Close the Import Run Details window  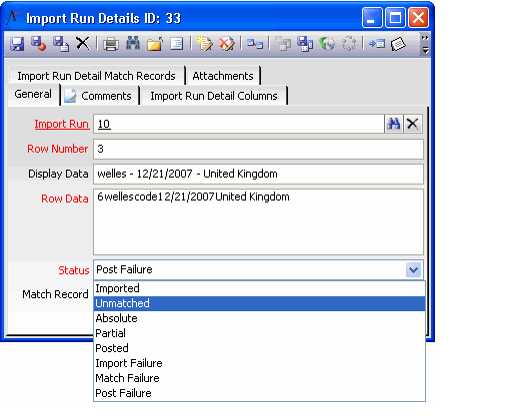[x=418, y=17]
